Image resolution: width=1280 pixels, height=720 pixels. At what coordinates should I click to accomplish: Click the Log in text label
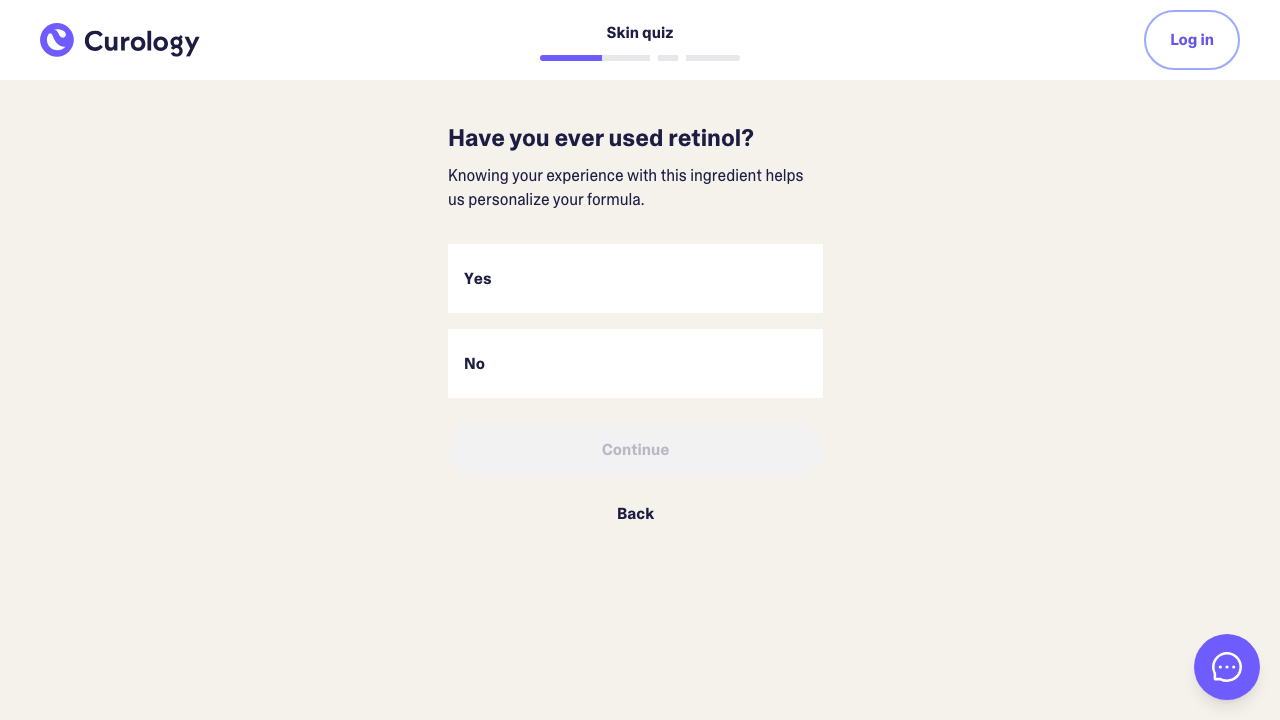[1191, 40]
